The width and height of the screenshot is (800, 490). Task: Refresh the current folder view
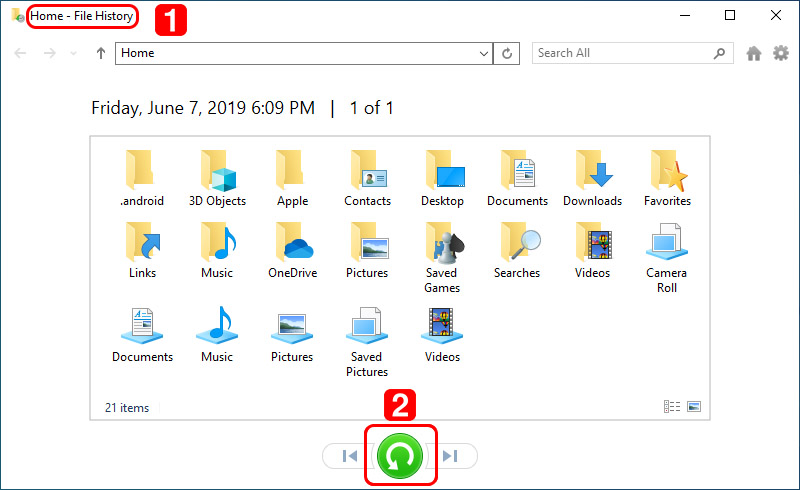pyautogui.click(x=507, y=53)
